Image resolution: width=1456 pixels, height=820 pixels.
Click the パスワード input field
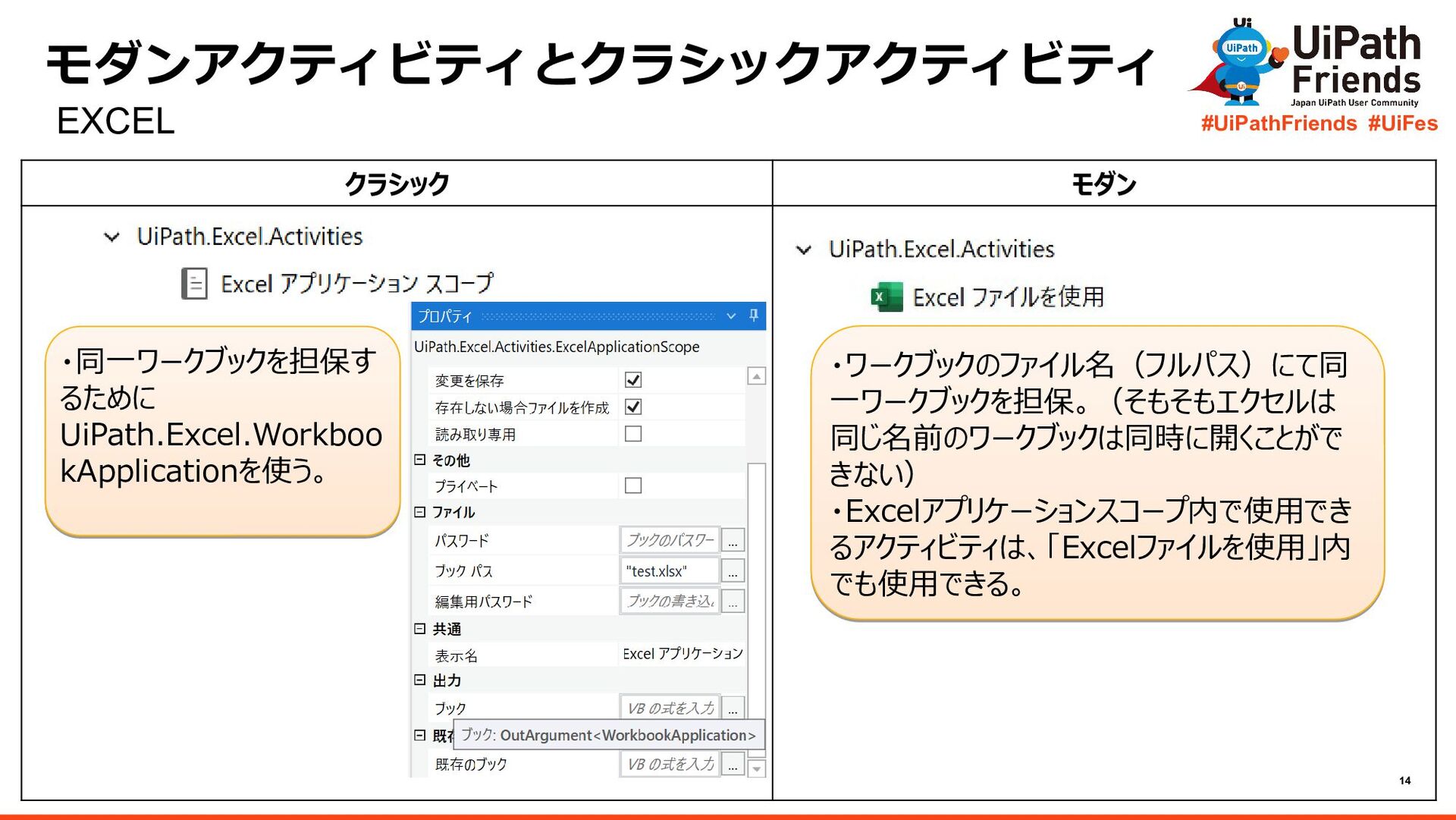[670, 540]
